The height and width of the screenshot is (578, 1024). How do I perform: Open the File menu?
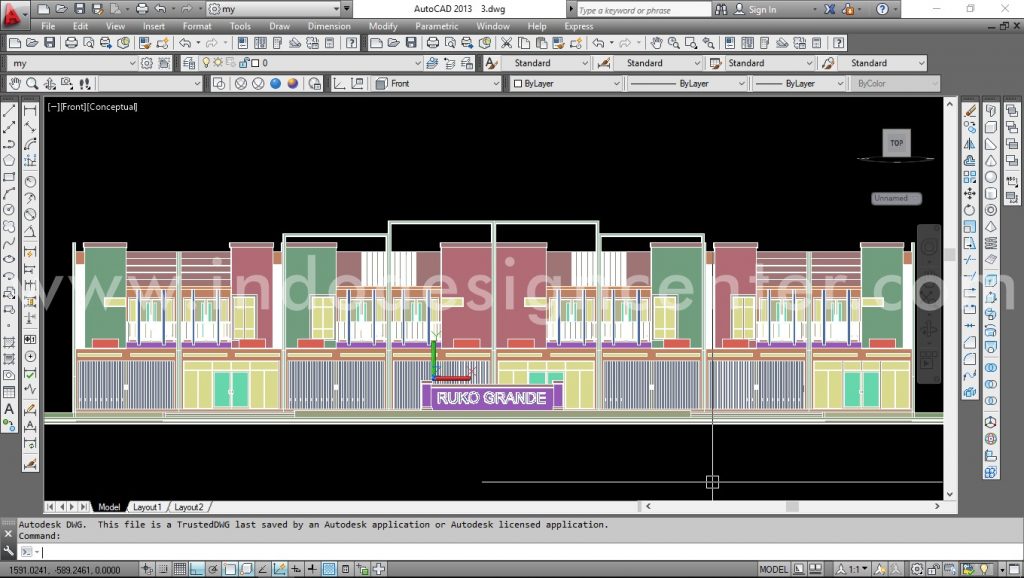[x=48, y=26]
